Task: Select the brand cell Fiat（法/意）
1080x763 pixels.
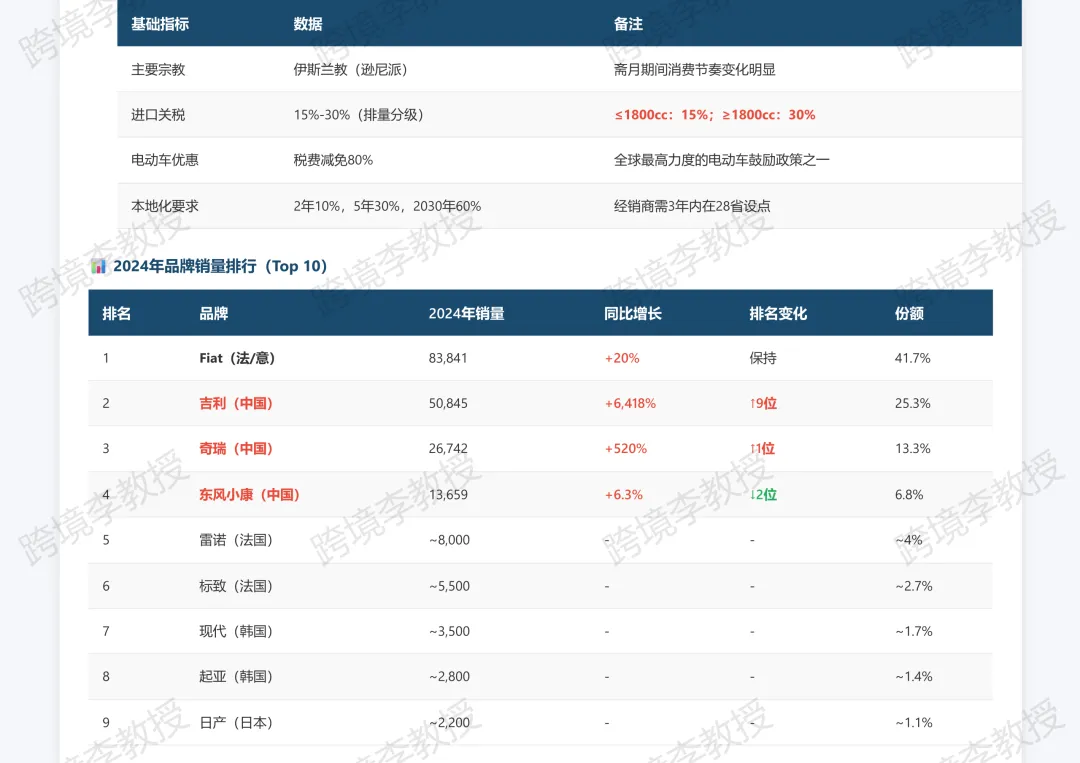Action: (x=237, y=358)
